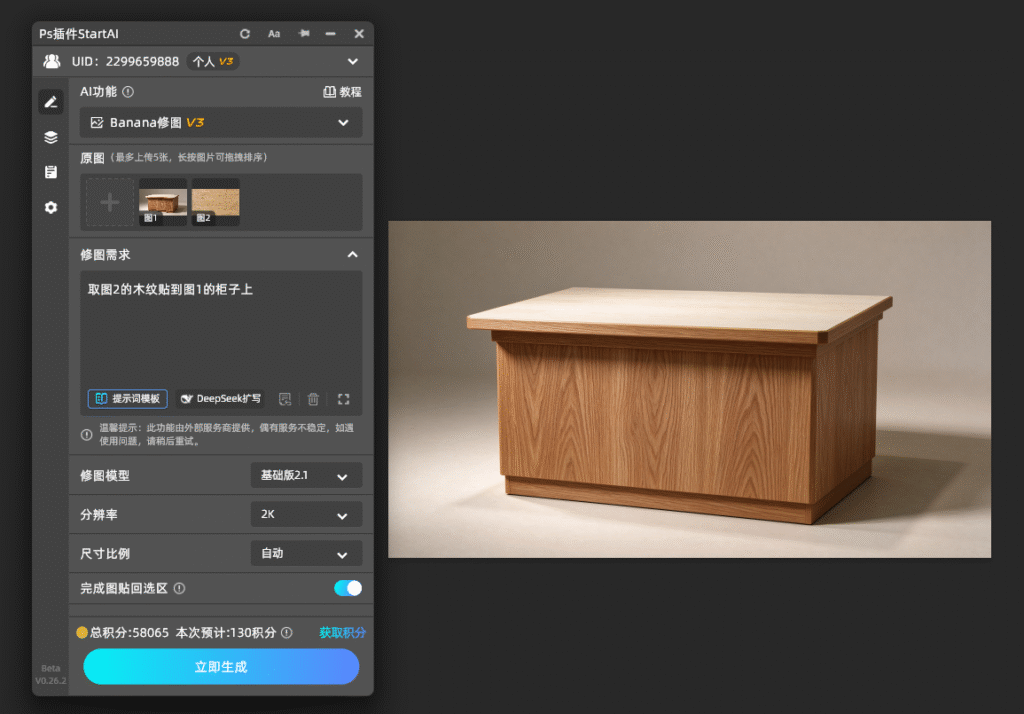Open the 尺寸比例 自动 dropdown
1024x714 pixels.
click(x=306, y=554)
